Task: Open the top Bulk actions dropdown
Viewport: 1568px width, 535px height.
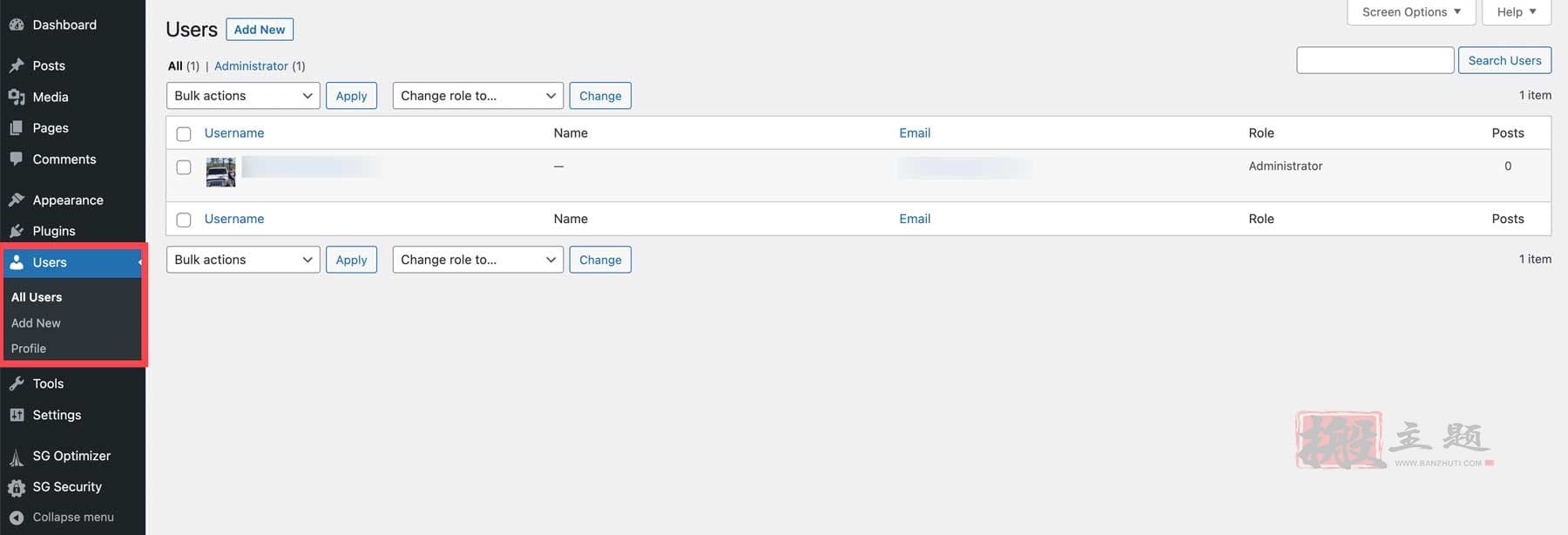Action: click(x=243, y=96)
